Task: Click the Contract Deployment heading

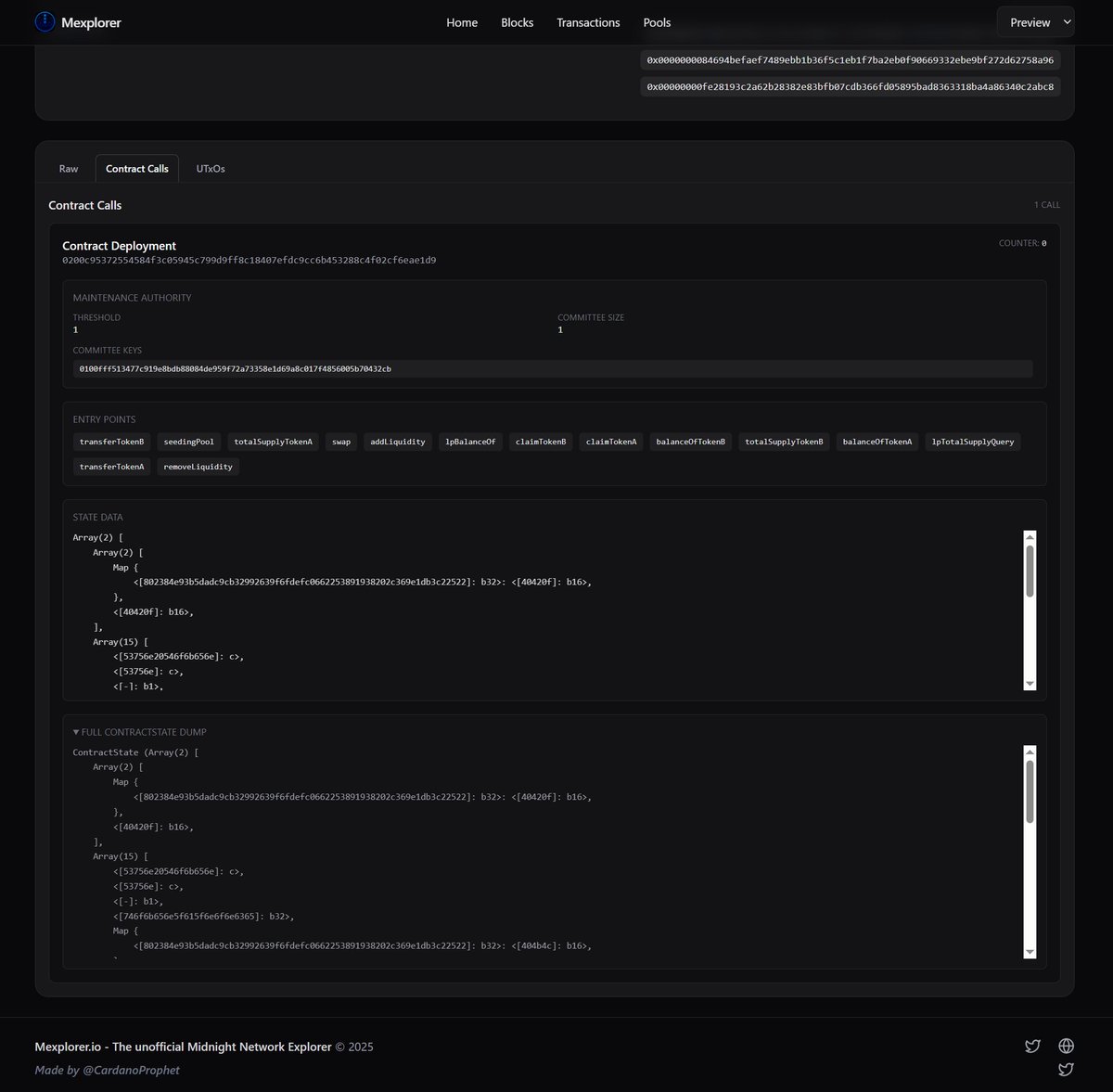Action: click(119, 246)
